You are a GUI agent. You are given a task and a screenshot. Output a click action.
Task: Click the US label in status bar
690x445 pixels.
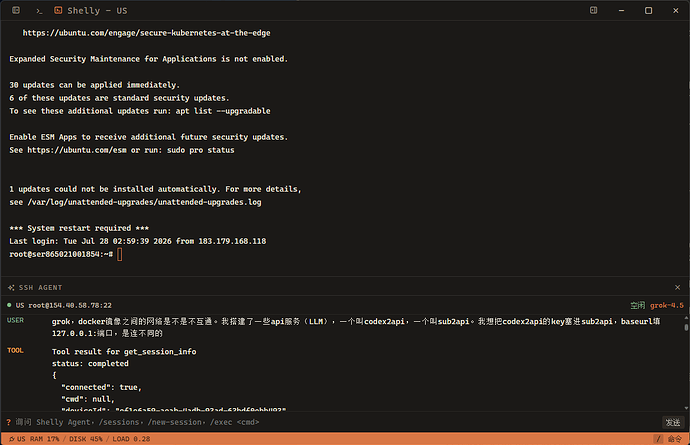(21, 439)
